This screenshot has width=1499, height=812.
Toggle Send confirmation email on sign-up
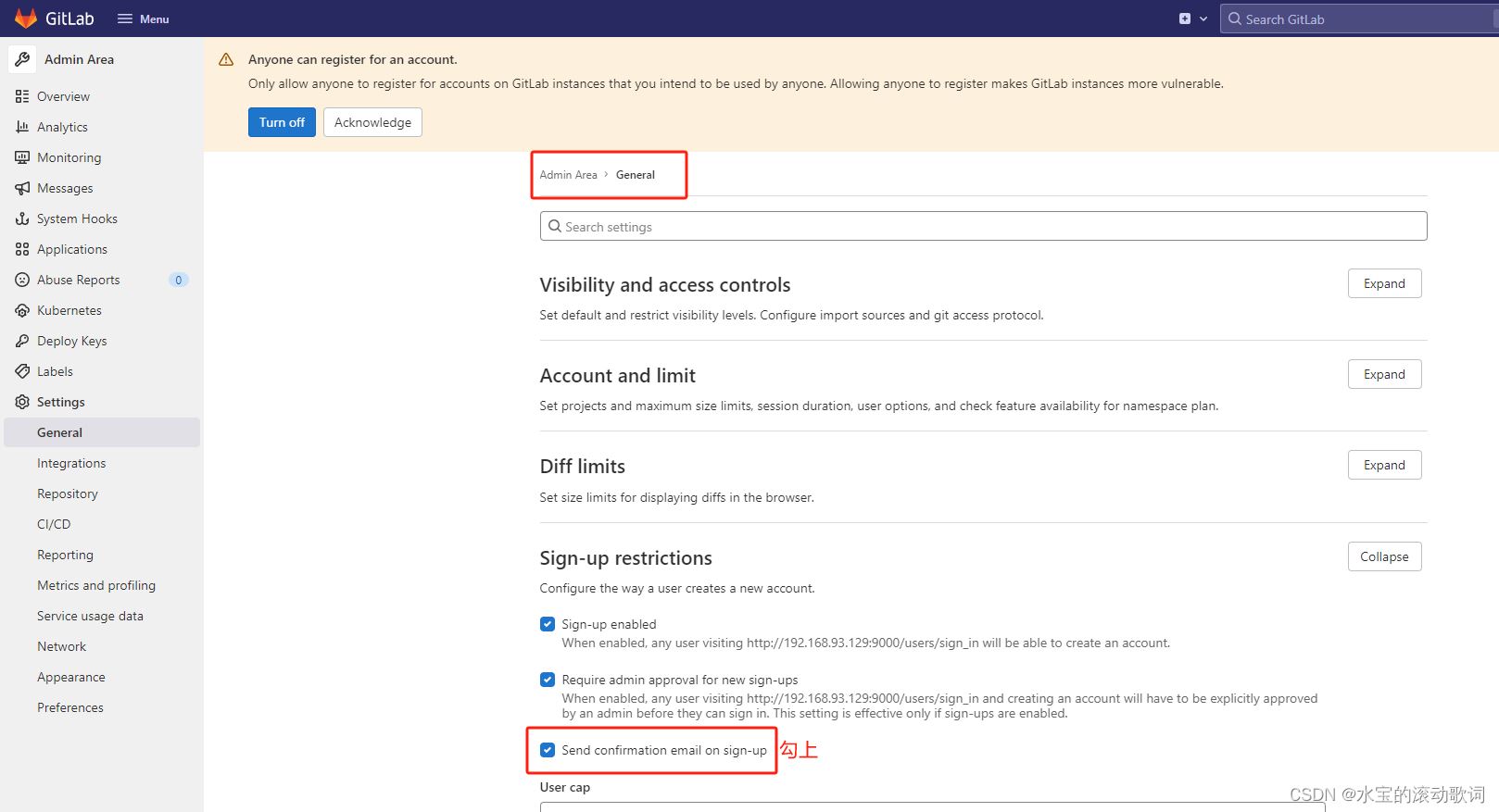(548, 750)
